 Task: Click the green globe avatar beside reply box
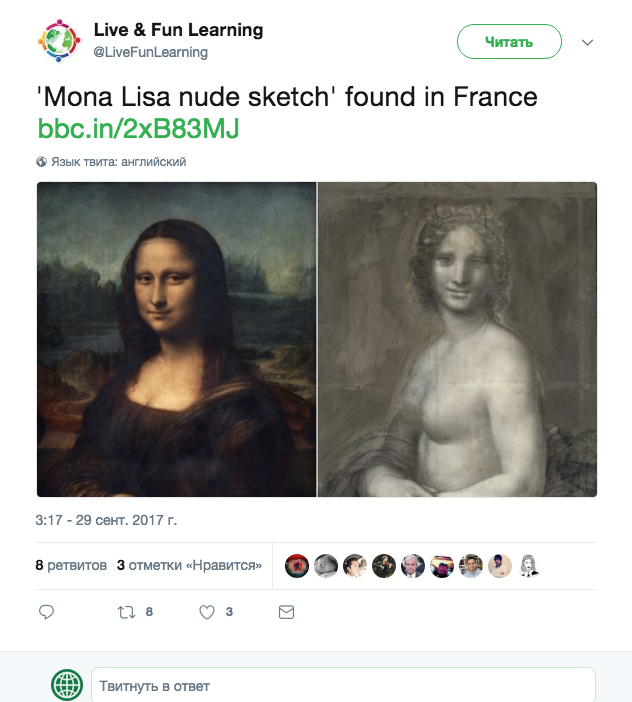click(67, 685)
